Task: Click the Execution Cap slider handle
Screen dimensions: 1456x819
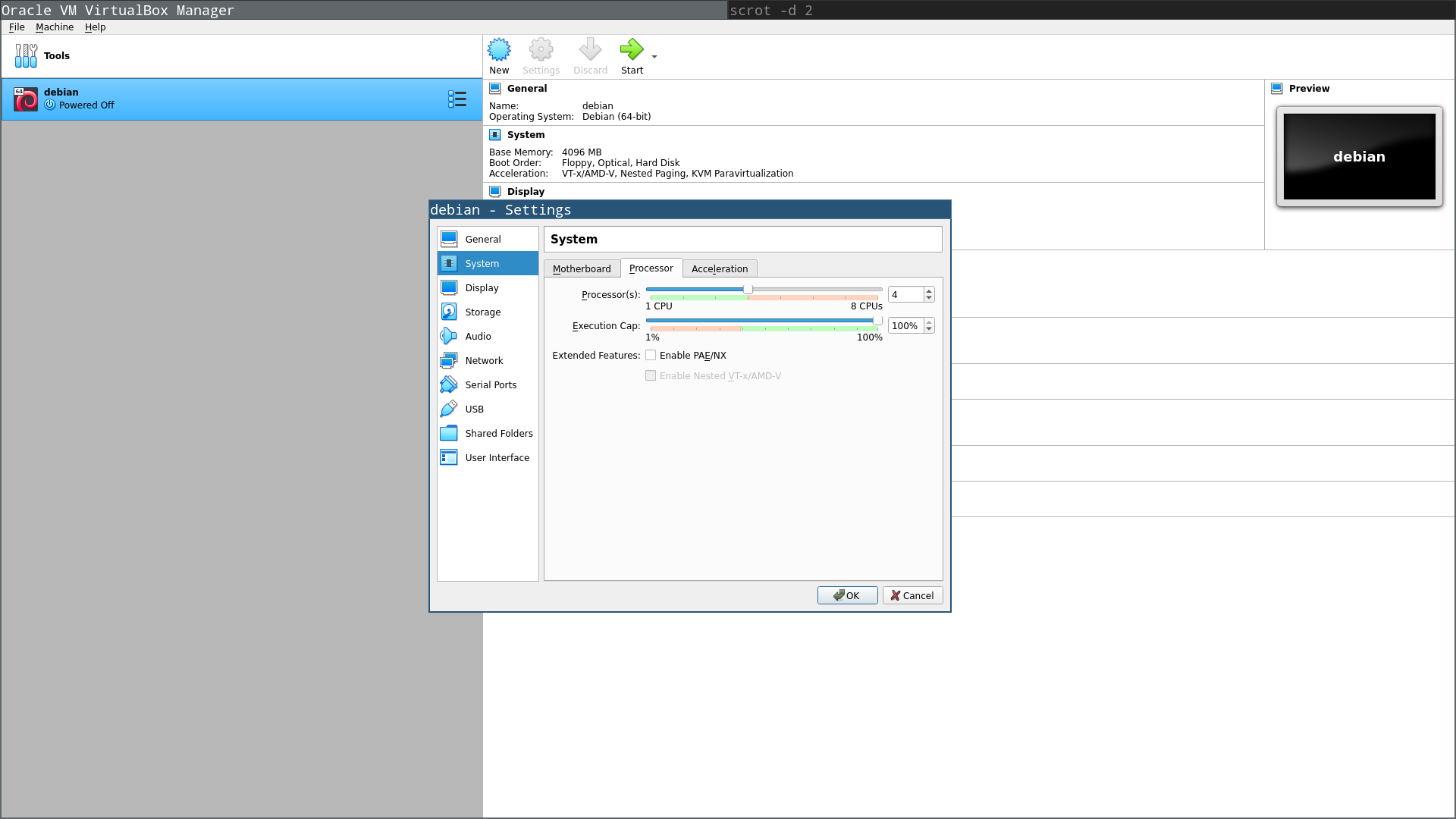Action: pos(877,320)
